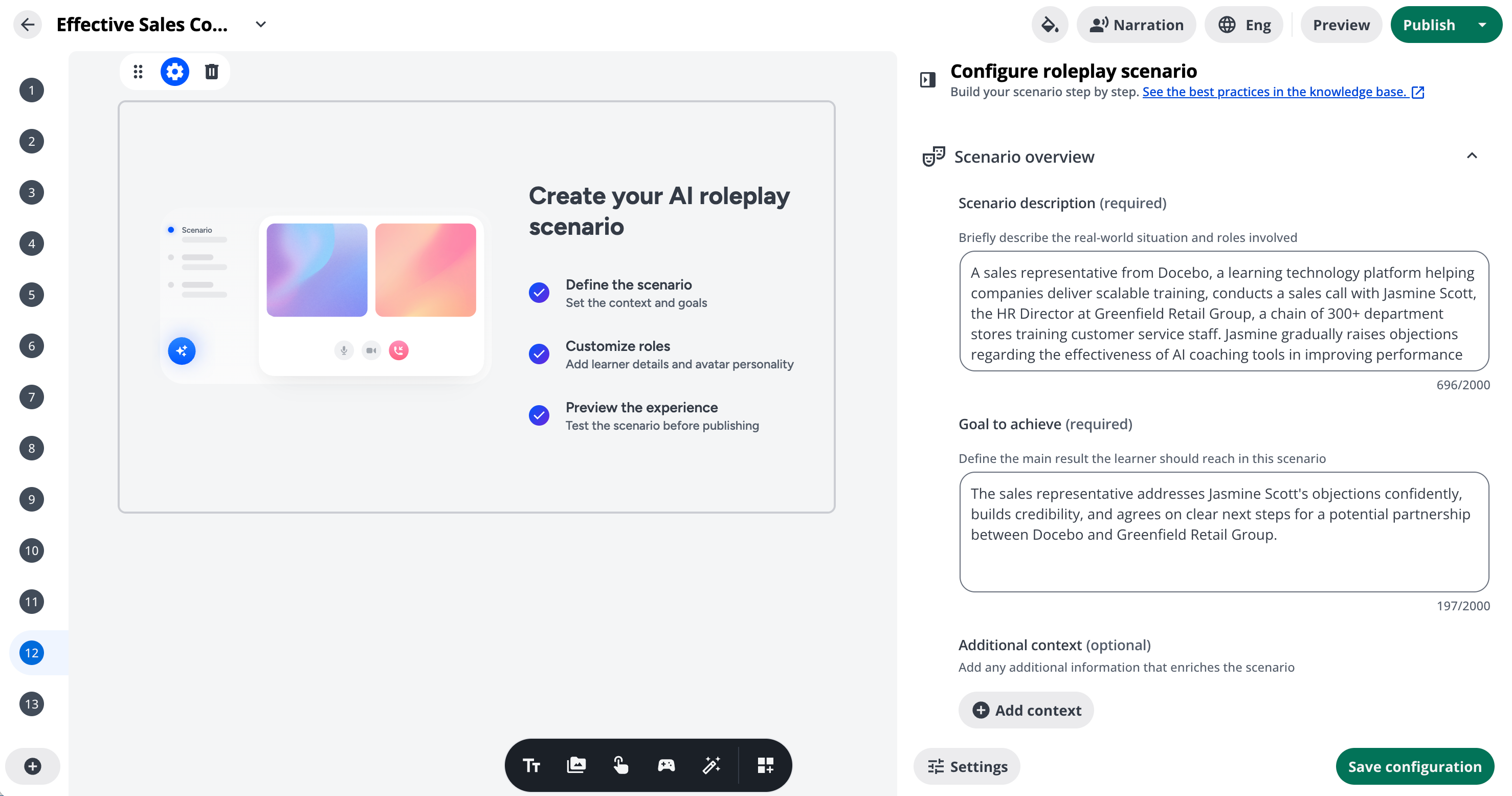Go to slide 7
Image resolution: width=1512 pixels, height=796 pixels.
32,397
